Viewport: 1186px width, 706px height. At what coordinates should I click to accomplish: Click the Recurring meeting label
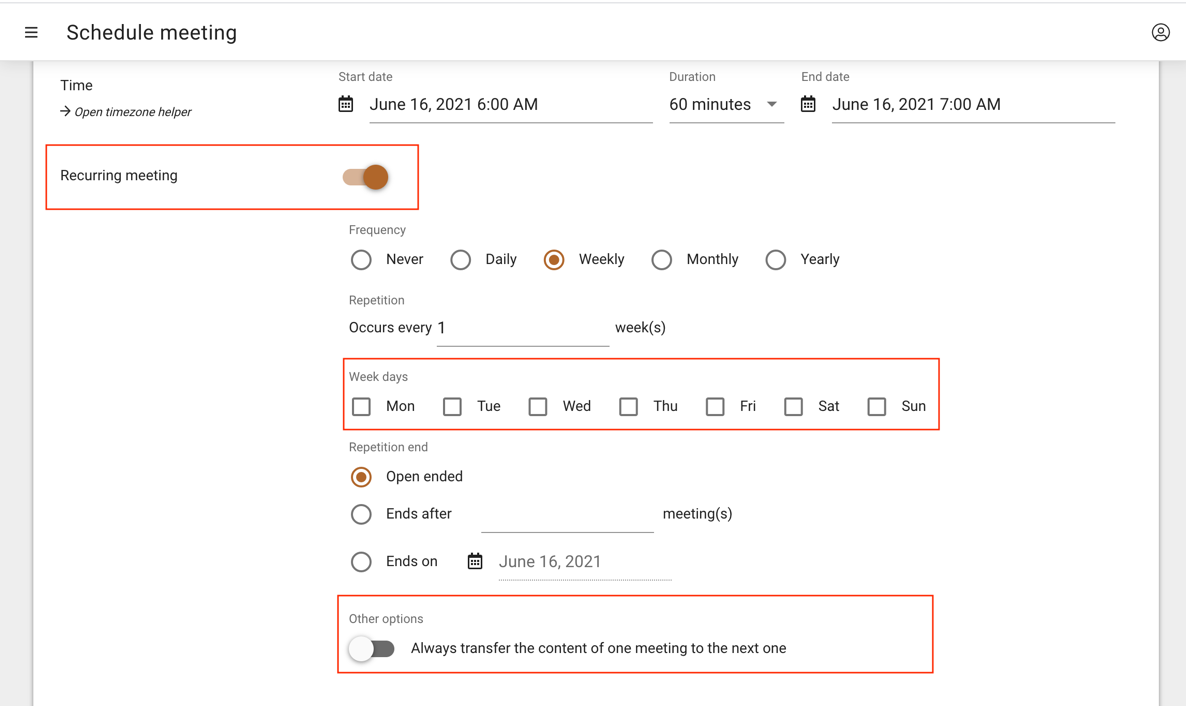(119, 176)
